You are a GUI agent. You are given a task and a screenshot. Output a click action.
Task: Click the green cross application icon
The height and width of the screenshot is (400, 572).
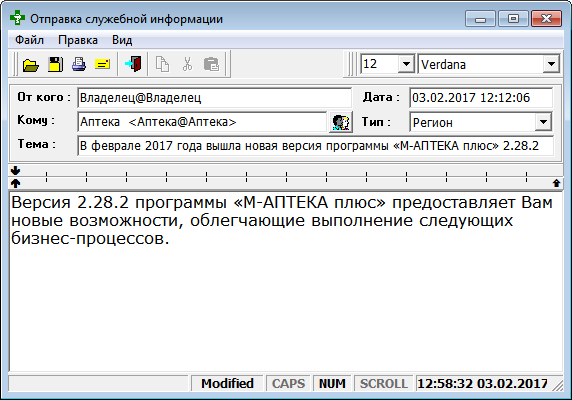coord(17,18)
